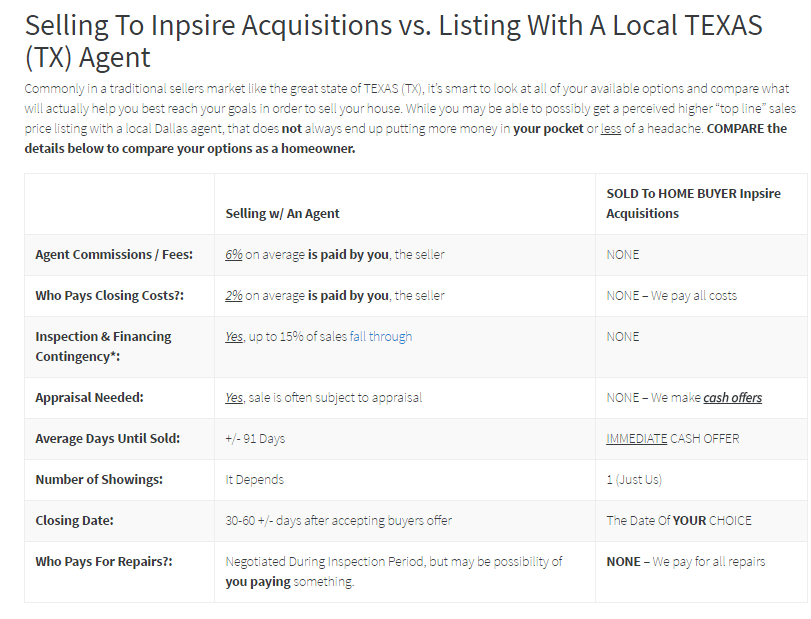Click the underlined "IMMEDIATE" cash offer text
The height and width of the screenshot is (619, 811).
(636, 439)
